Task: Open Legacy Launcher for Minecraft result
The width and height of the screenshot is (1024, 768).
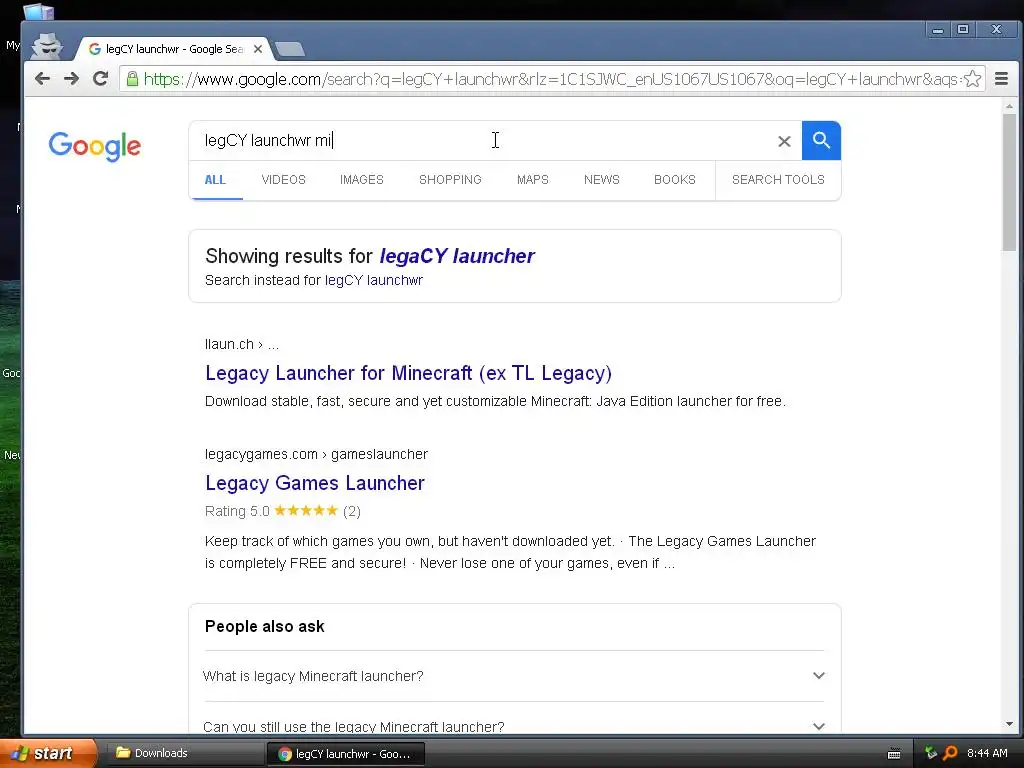Action: point(408,373)
